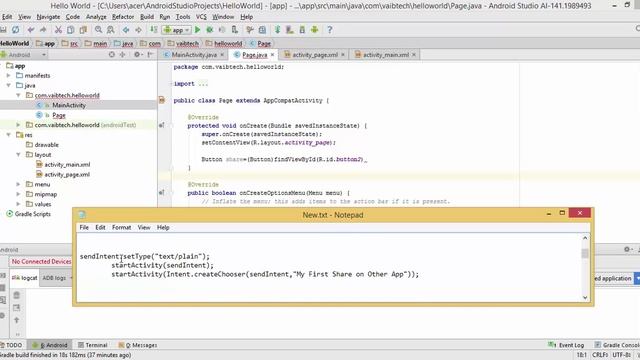This screenshot has height=360, width=640.
Task: Click the Synchronize icon in the toolbar
Action: pyautogui.click(x=15, y=30)
